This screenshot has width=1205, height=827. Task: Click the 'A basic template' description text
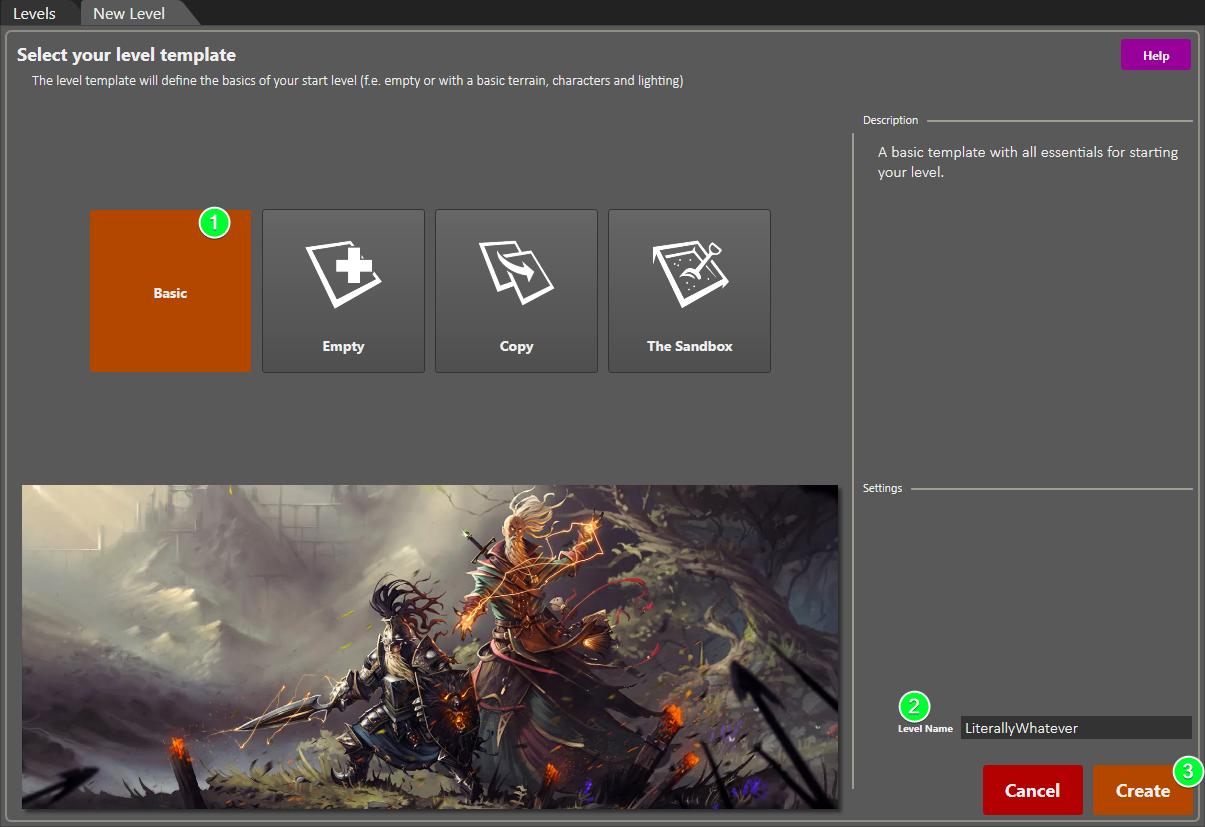click(x=1028, y=162)
